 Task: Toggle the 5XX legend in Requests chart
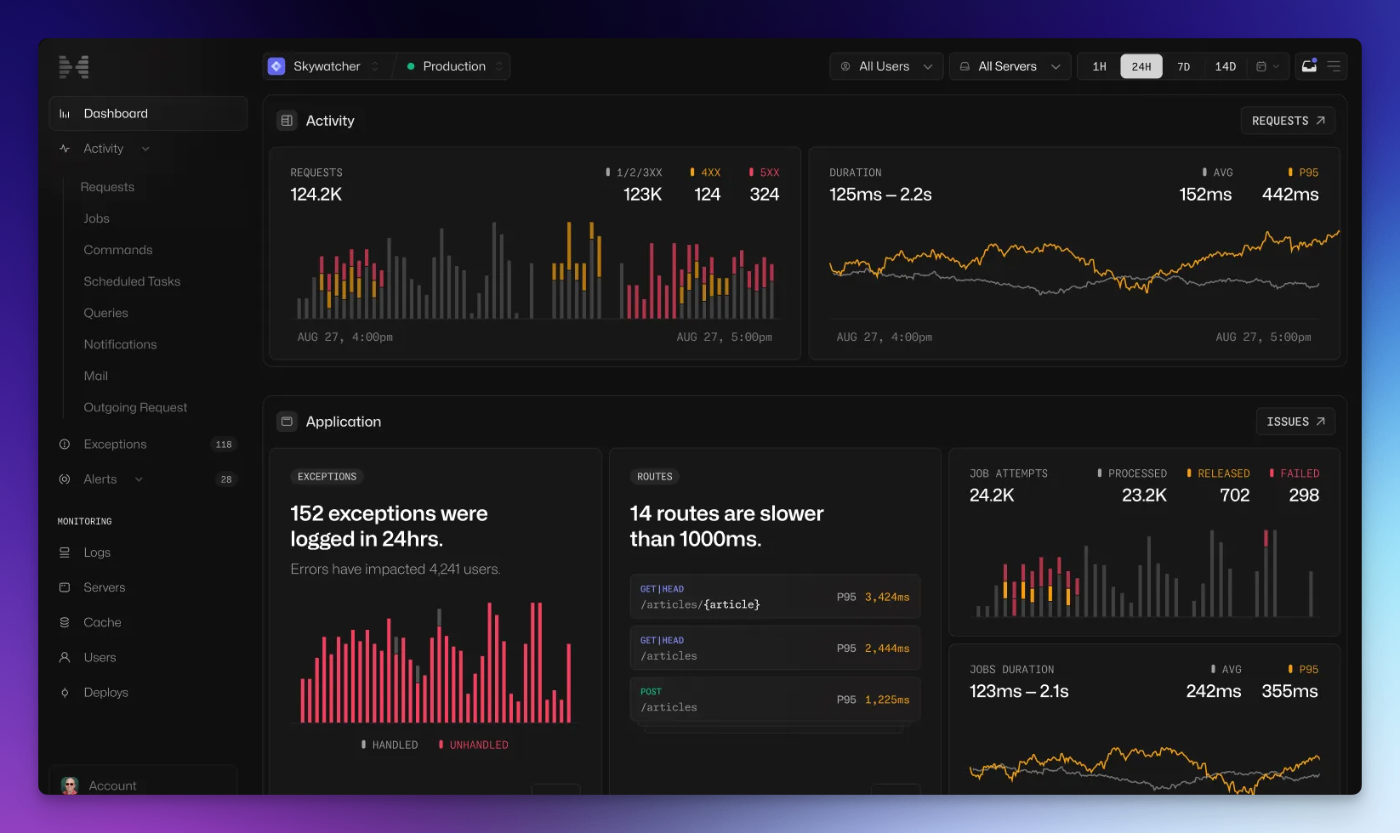(x=764, y=173)
